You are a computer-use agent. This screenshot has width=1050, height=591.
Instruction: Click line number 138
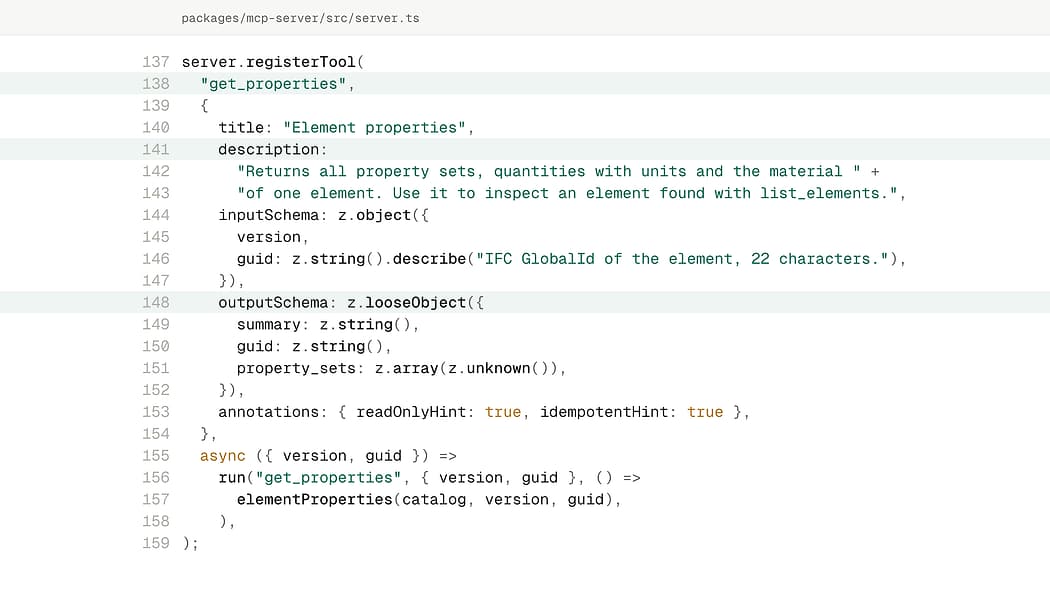point(155,84)
